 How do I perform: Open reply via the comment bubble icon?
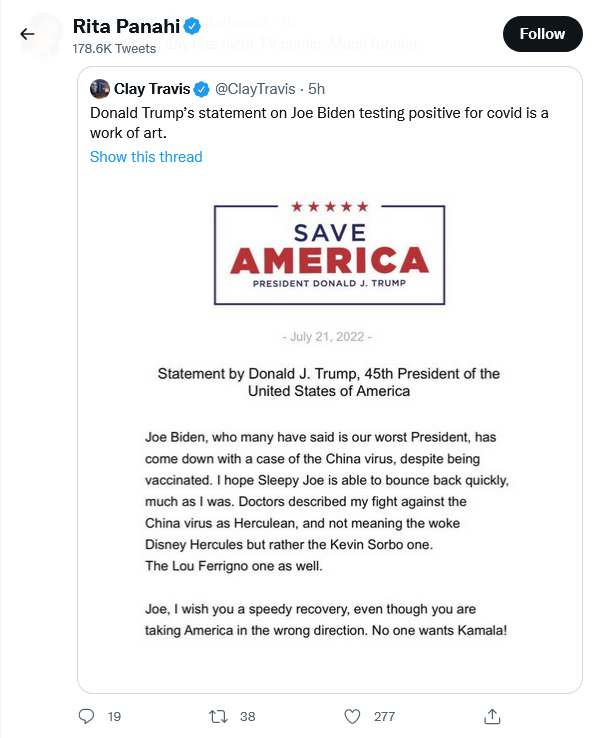pos(86,716)
